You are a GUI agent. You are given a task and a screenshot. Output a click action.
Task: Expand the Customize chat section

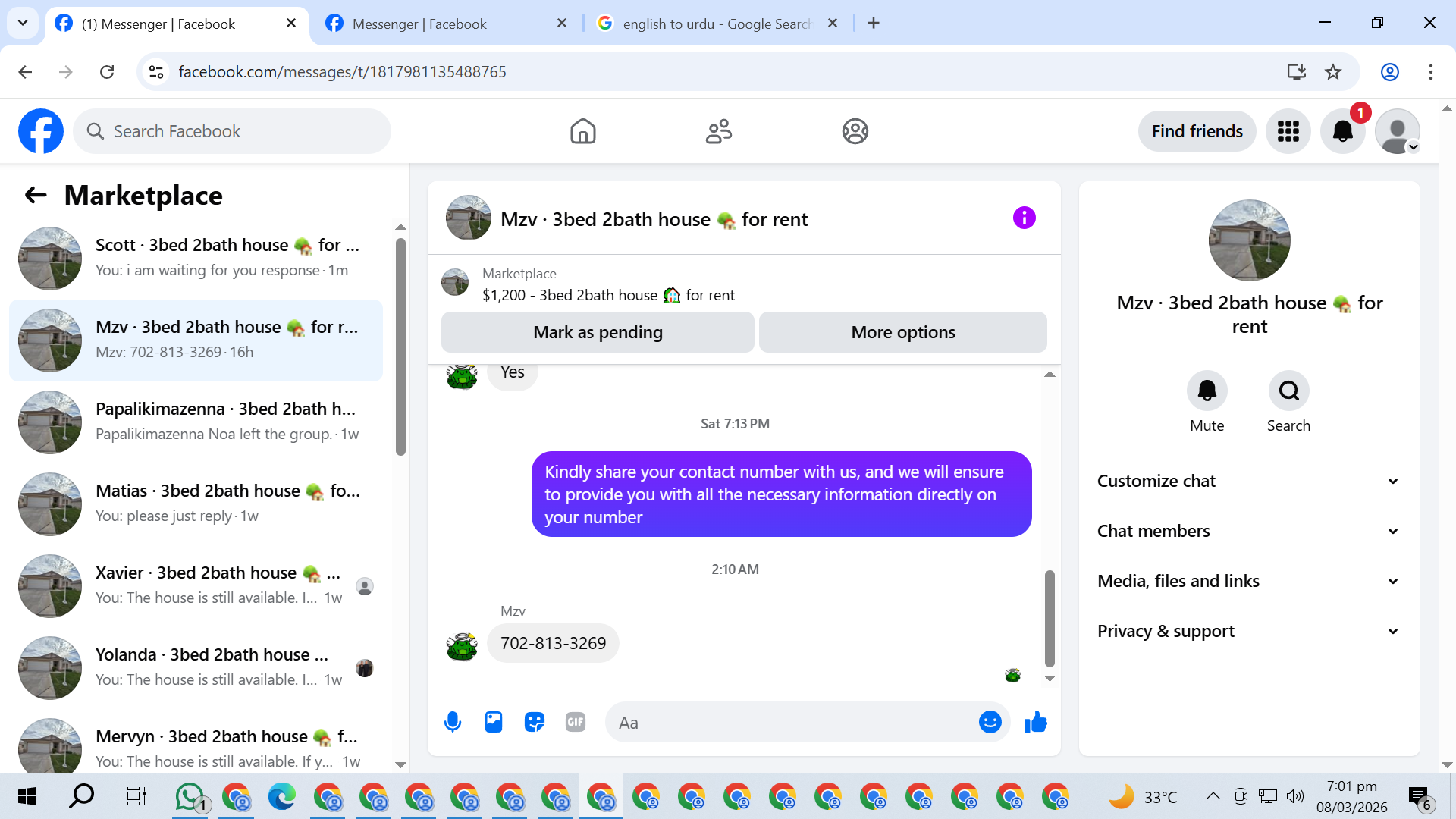click(x=1248, y=481)
